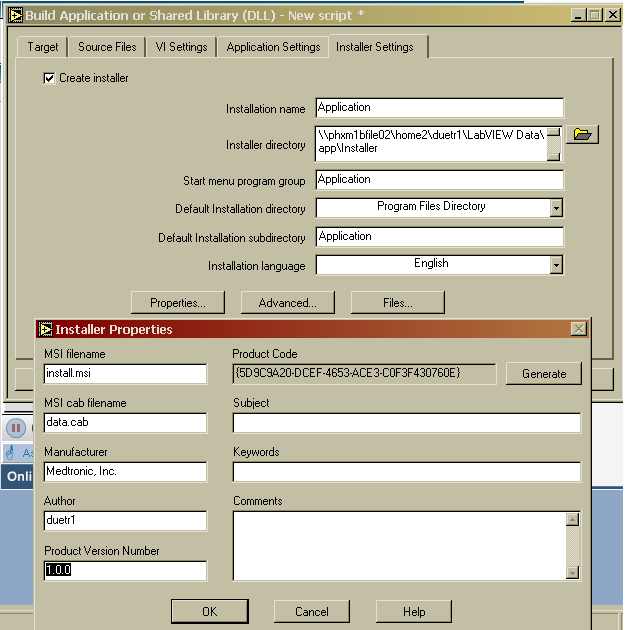Click the LabVIEW icon in Installer Properties title bar
Image resolution: width=640 pixels, height=630 pixels.
click(x=45, y=329)
